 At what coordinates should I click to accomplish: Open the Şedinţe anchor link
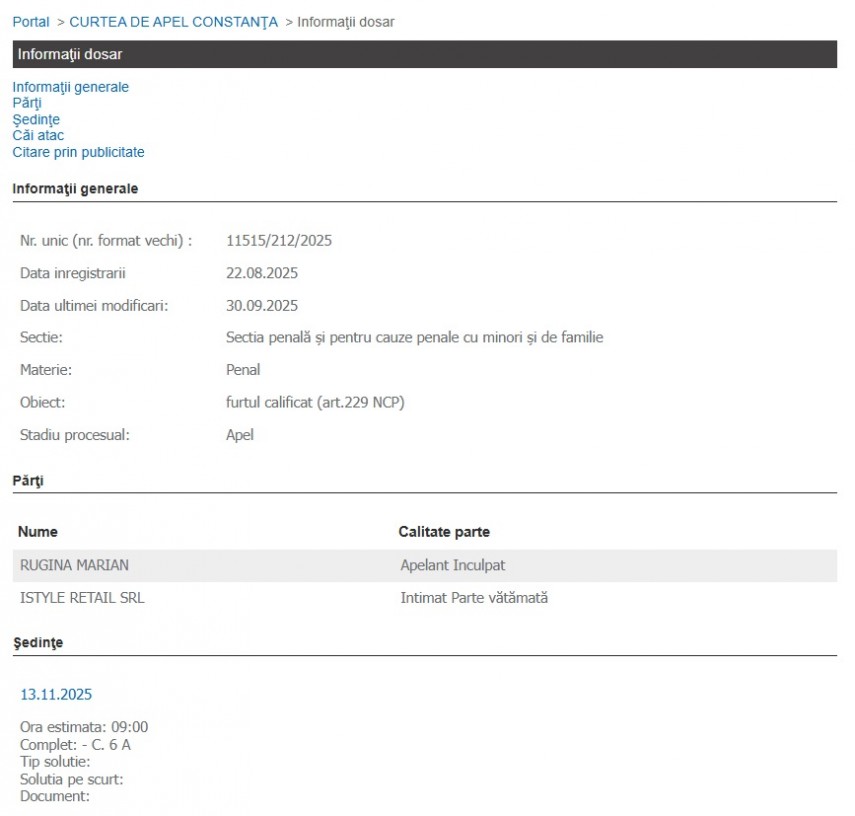tap(36, 120)
